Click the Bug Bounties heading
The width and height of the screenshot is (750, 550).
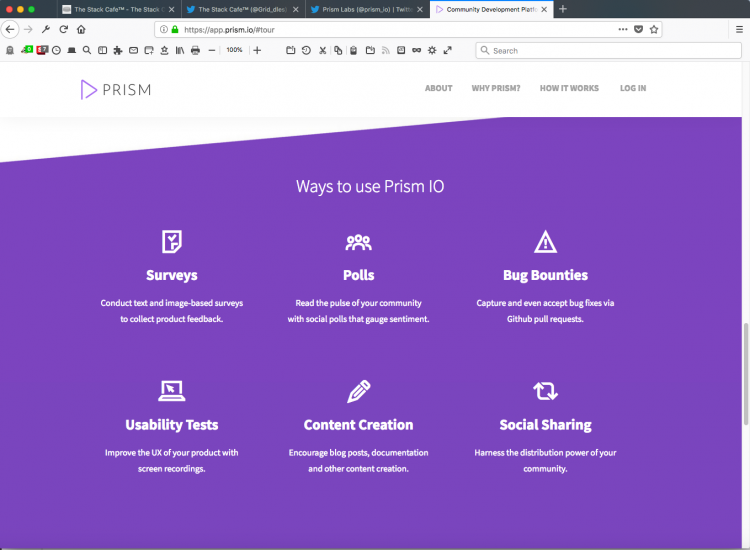point(545,275)
